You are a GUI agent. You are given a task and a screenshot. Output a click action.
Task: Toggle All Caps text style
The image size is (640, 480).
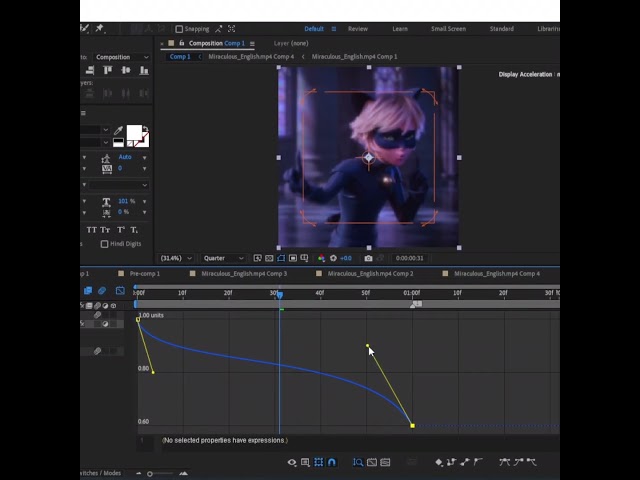click(x=92, y=230)
